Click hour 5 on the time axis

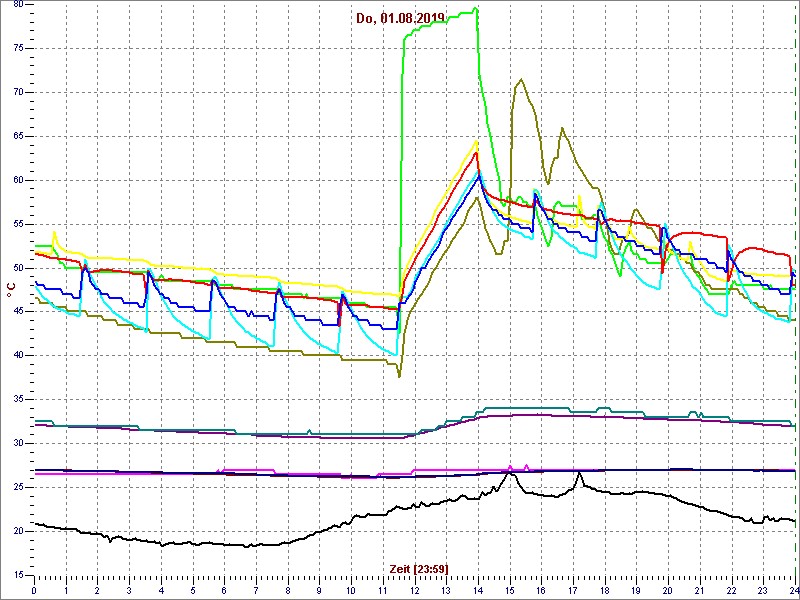[x=192, y=590]
